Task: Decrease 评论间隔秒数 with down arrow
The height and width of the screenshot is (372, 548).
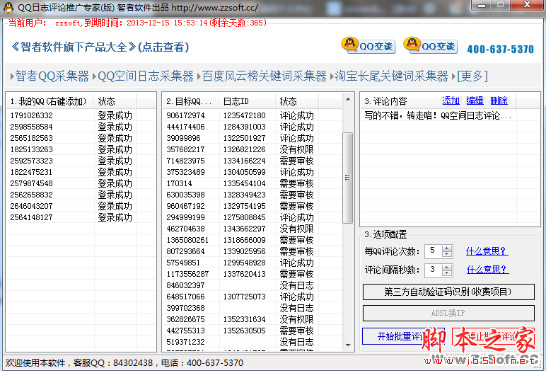Action: 447,273
